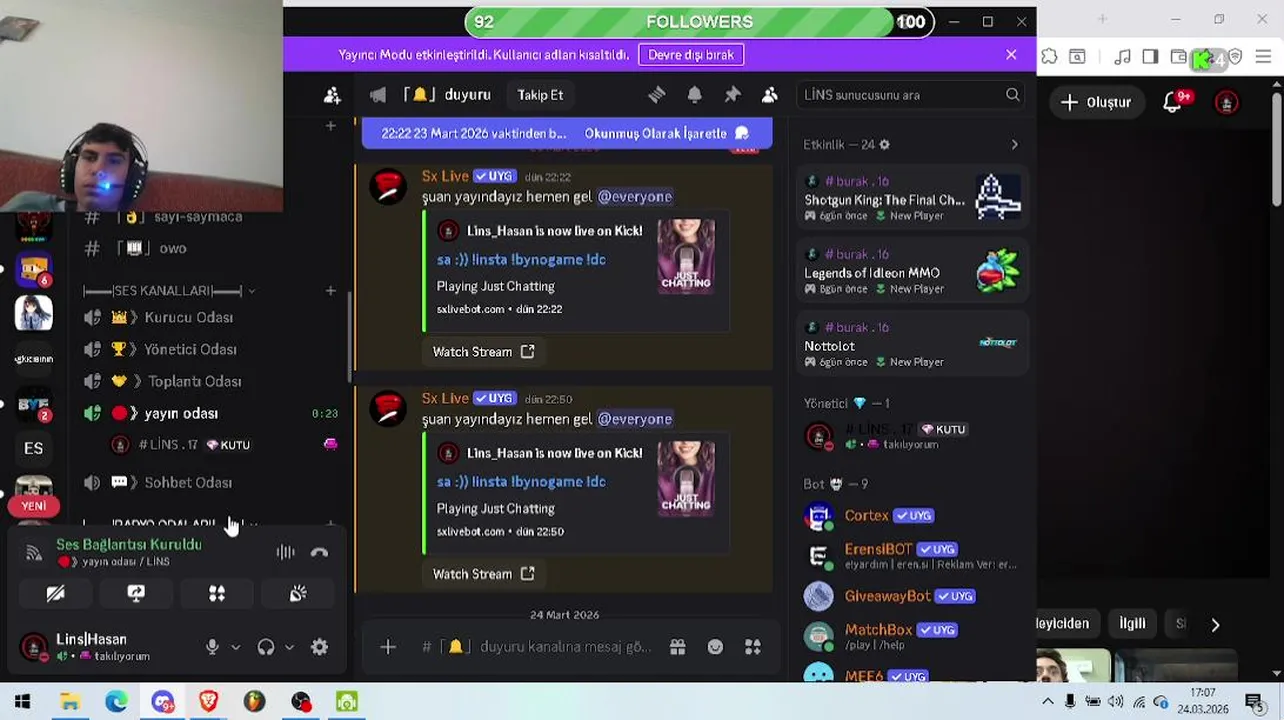The height and width of the screenshot is (720, 1284).
Task: Expand the Etkinlik activity section arrow
Action: click(x=1014, y=145)
